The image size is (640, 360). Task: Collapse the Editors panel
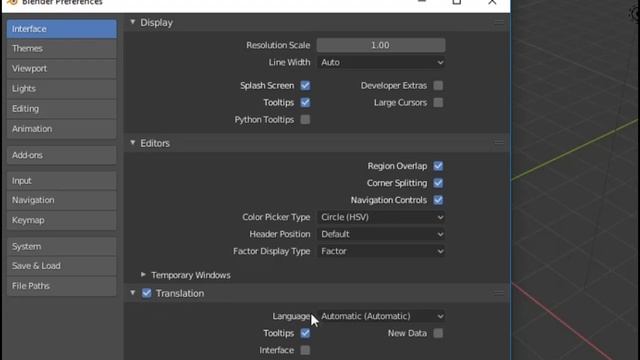(133, 143)
